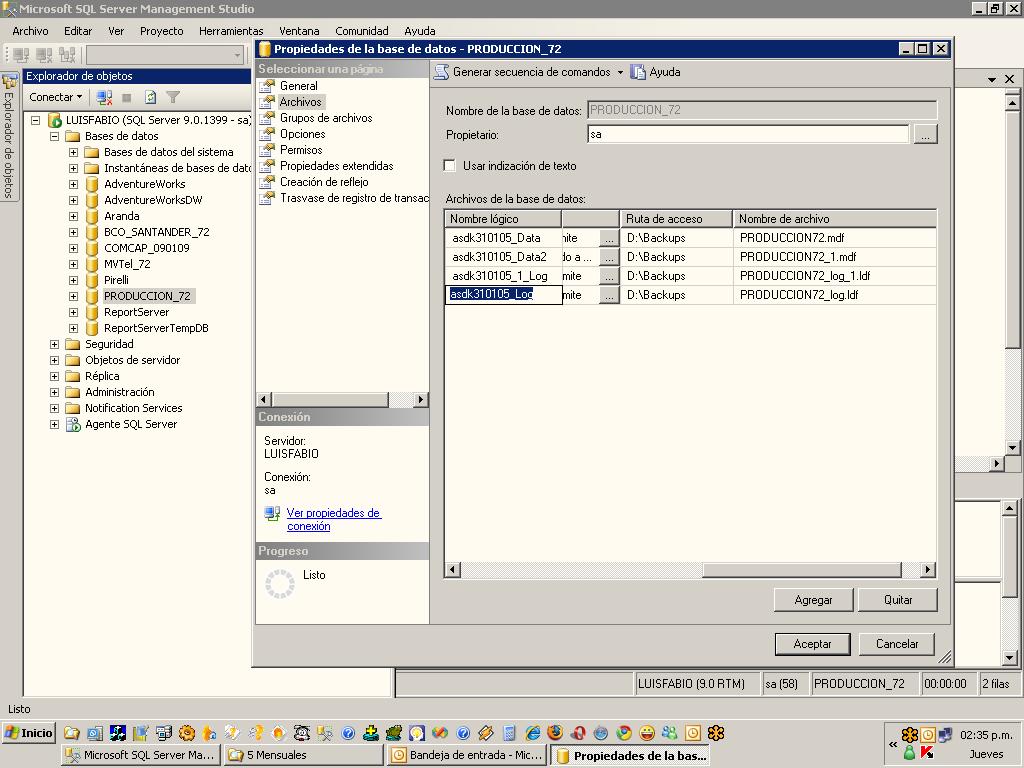
Task: Select the Creación de reflejo page
Action: pos(324,182)
